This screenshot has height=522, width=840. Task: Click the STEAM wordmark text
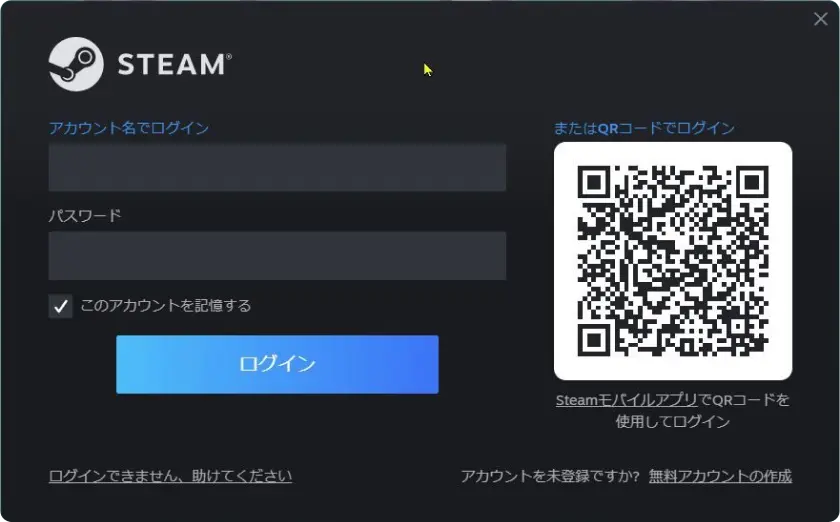(x=175, y=64)
